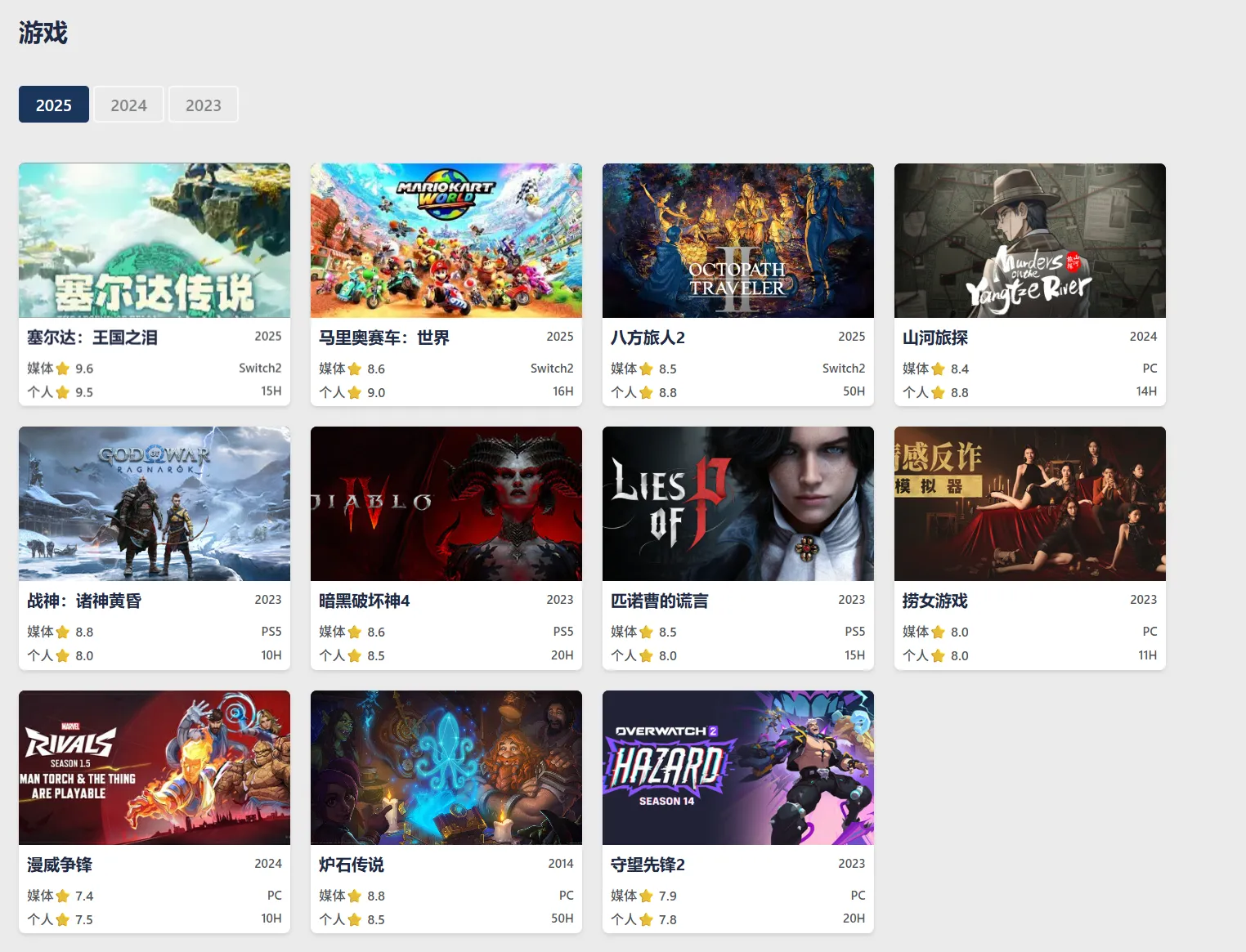The width and height of the screenshot is (1246, 952).
Task: Click the 11H playtime on 捞女游戏
Action: click(1148, 655)
